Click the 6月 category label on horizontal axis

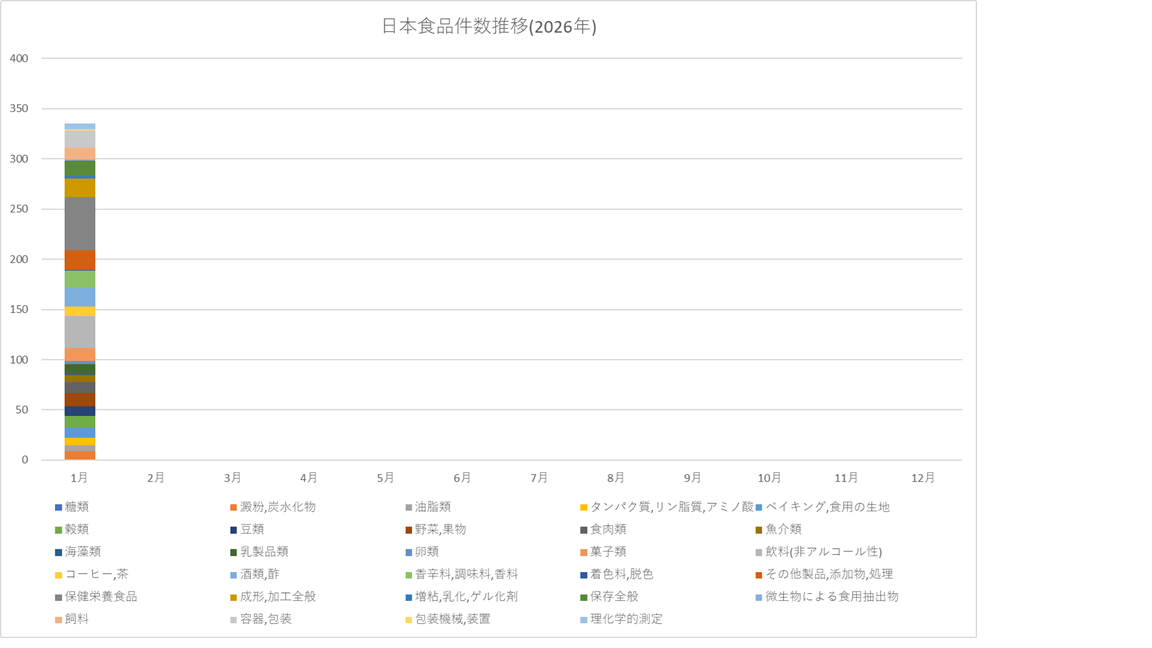462,478
